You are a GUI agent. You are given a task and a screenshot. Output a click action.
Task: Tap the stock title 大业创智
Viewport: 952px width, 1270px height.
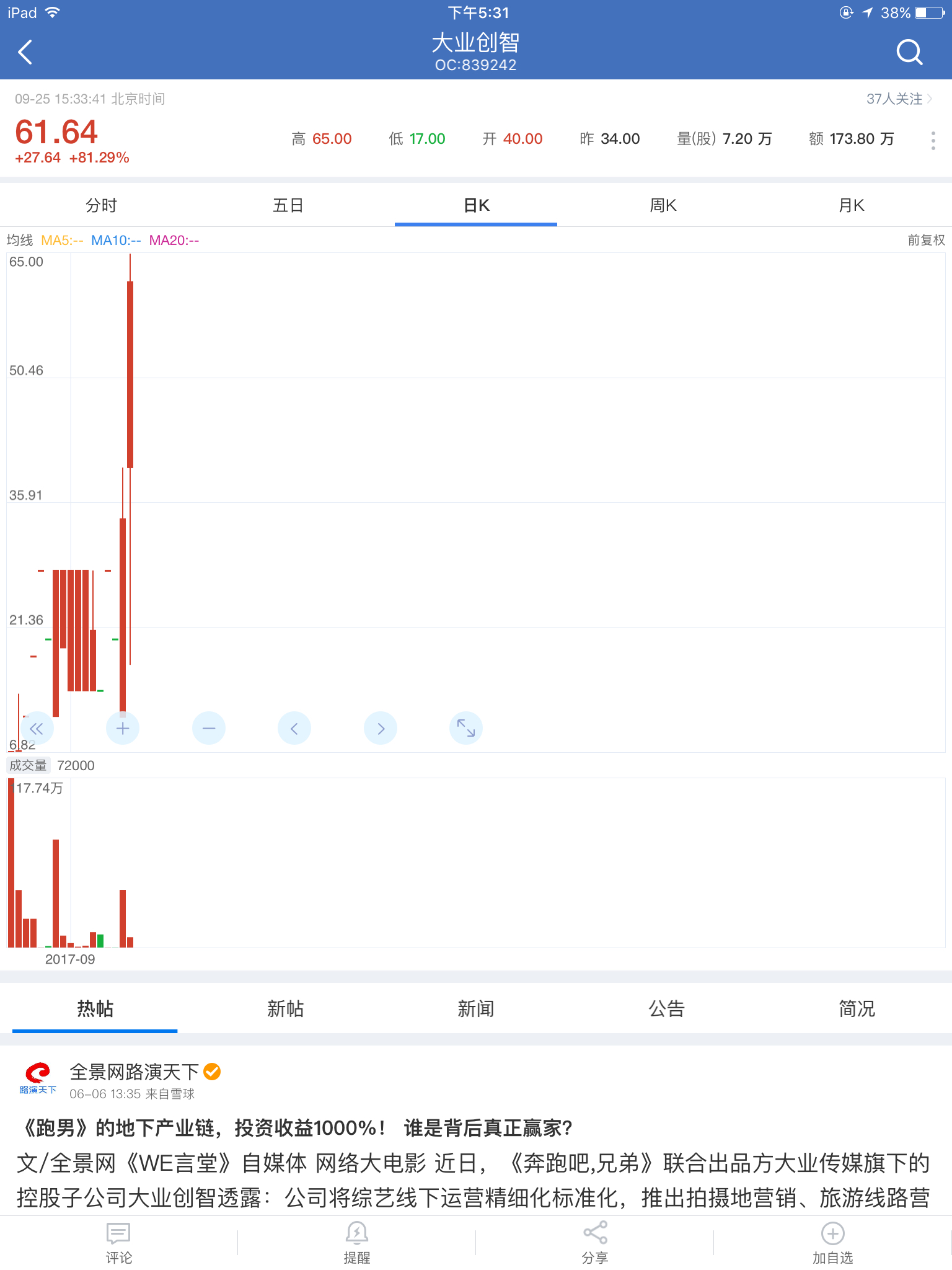(x=475, y=43)
